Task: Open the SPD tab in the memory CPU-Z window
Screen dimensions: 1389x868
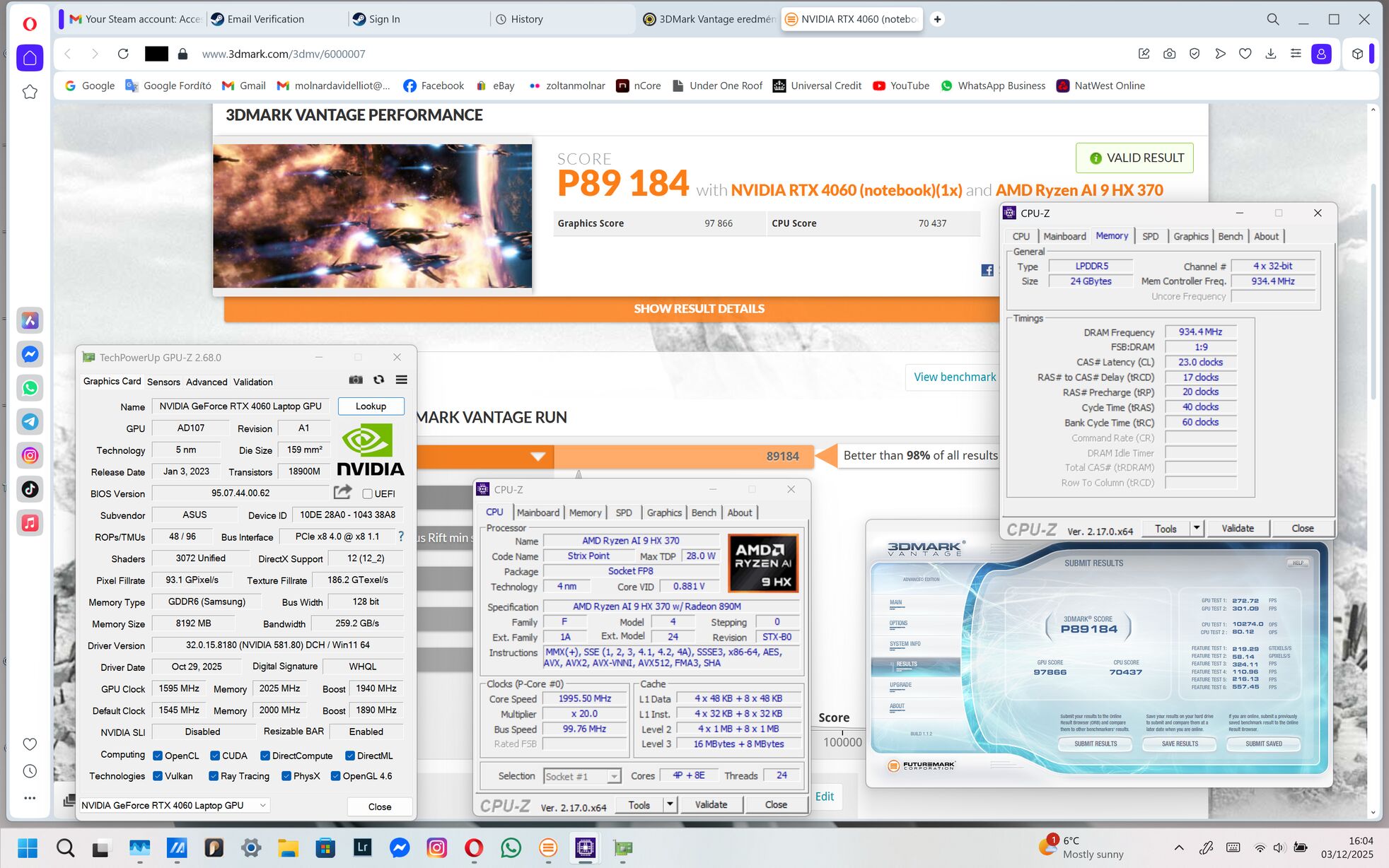Action: coord(1150,236)
